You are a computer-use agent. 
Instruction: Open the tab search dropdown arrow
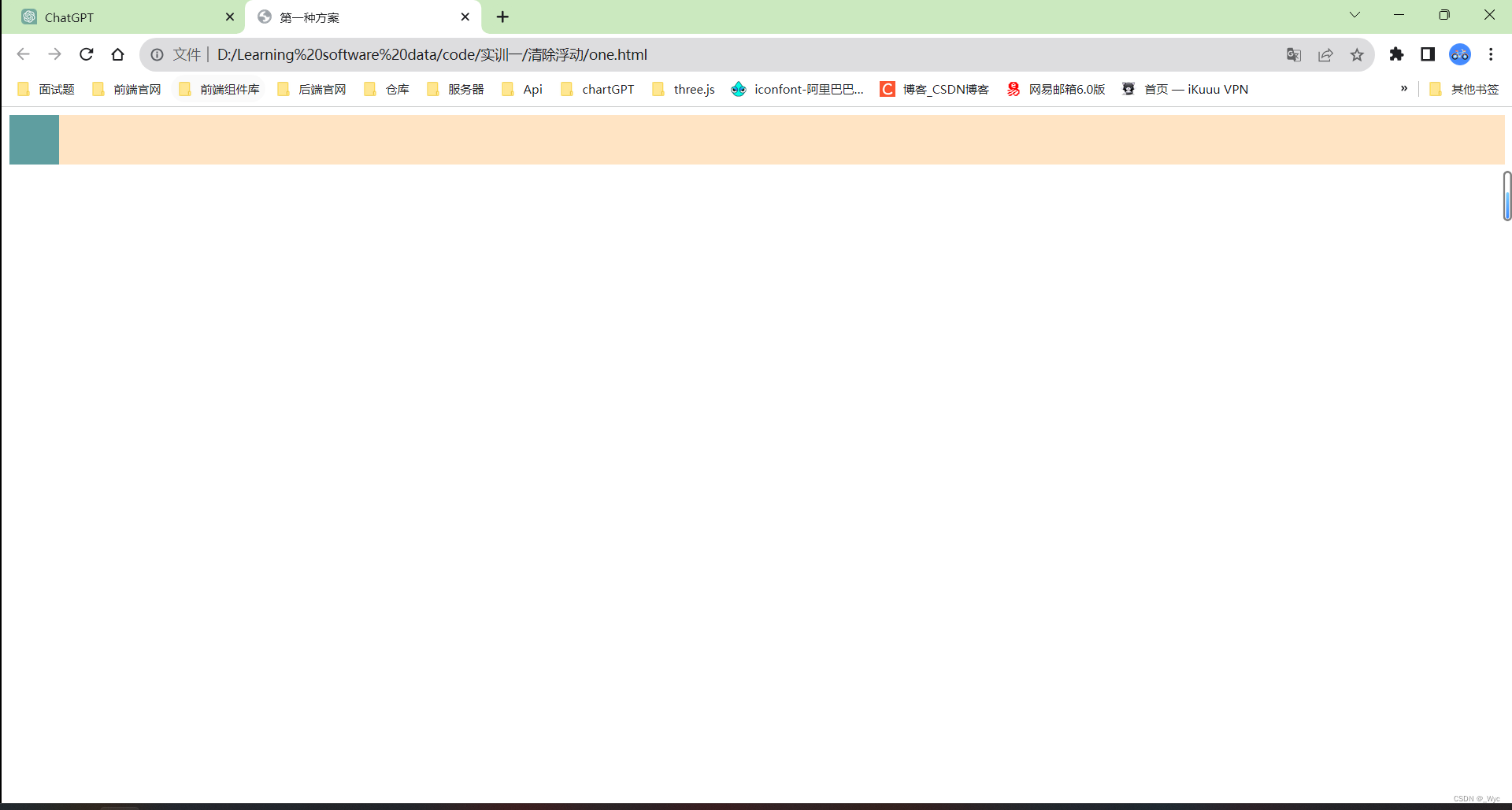[1354, 15]
